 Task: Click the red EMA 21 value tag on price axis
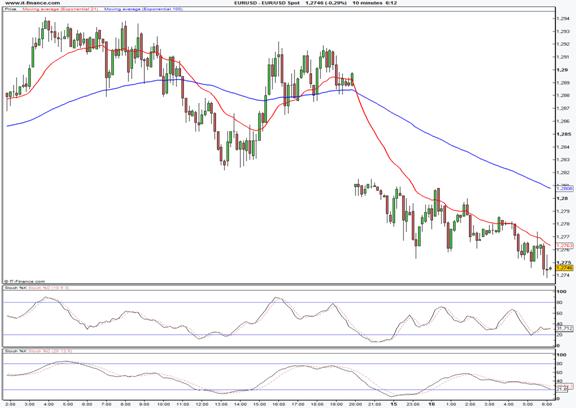click(565, 245)
